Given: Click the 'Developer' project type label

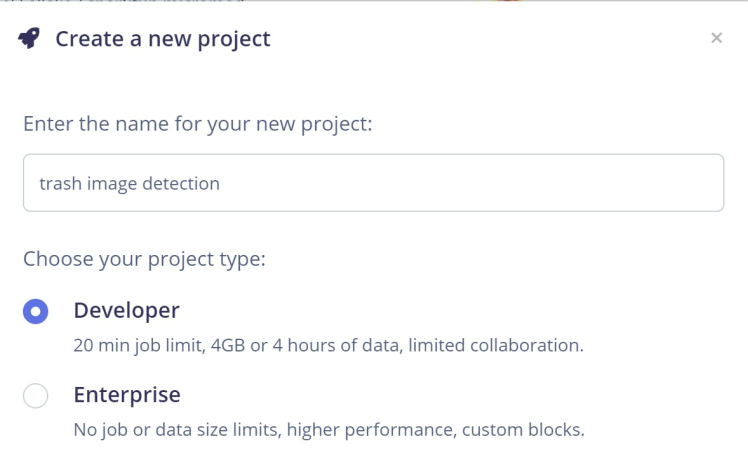Looking at the screenshot, I should [126, 310].
